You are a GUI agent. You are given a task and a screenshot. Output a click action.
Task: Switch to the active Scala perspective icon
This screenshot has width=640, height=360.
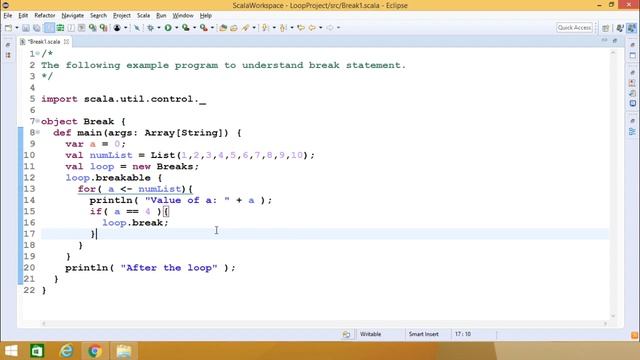632,28
